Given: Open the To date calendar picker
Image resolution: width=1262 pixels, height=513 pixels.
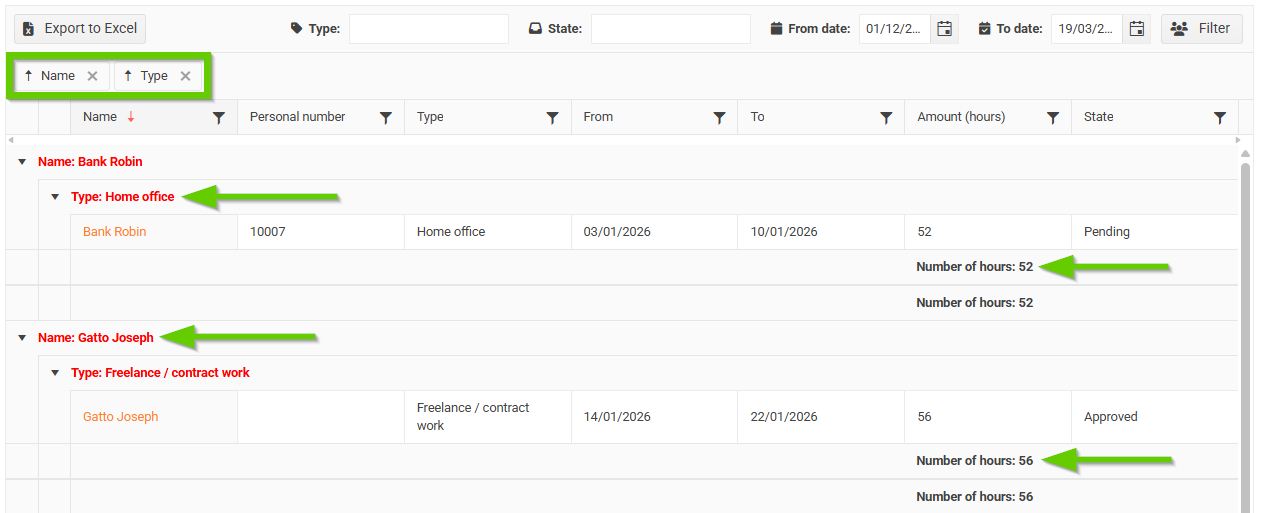Looking at the screenshot, I should [1136, 29].
